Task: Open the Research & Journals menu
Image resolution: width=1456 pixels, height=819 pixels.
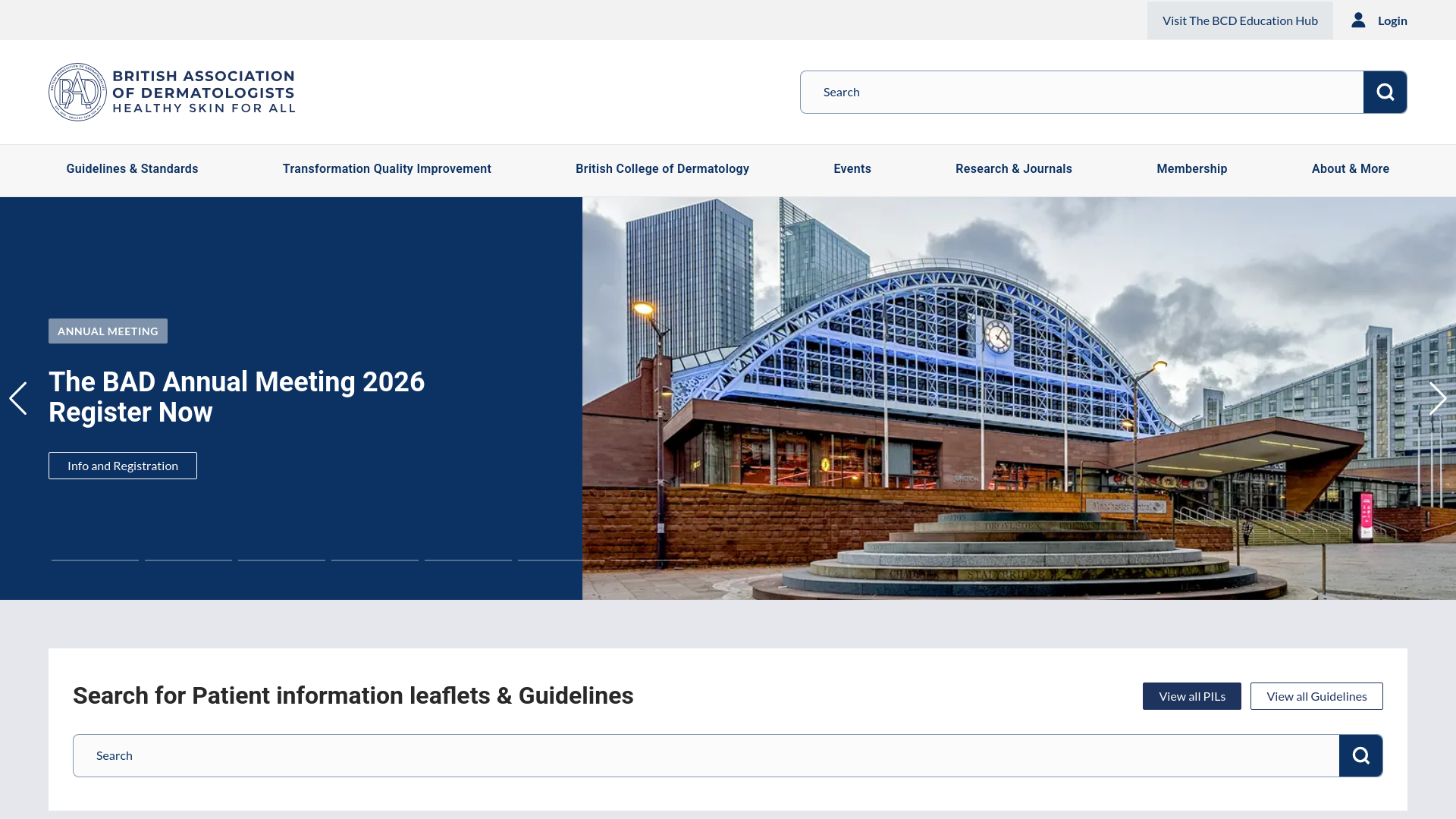Action: 1014,168
